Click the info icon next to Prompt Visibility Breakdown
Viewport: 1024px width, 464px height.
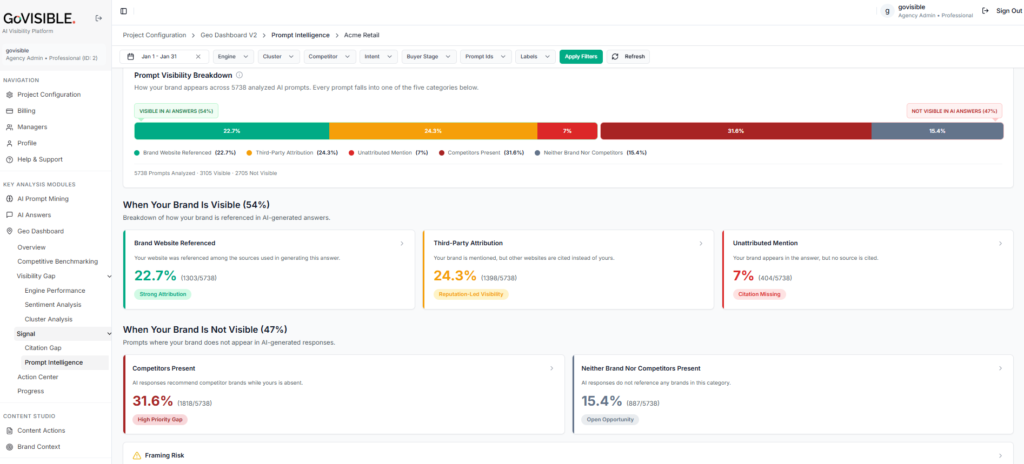point(240,75)
